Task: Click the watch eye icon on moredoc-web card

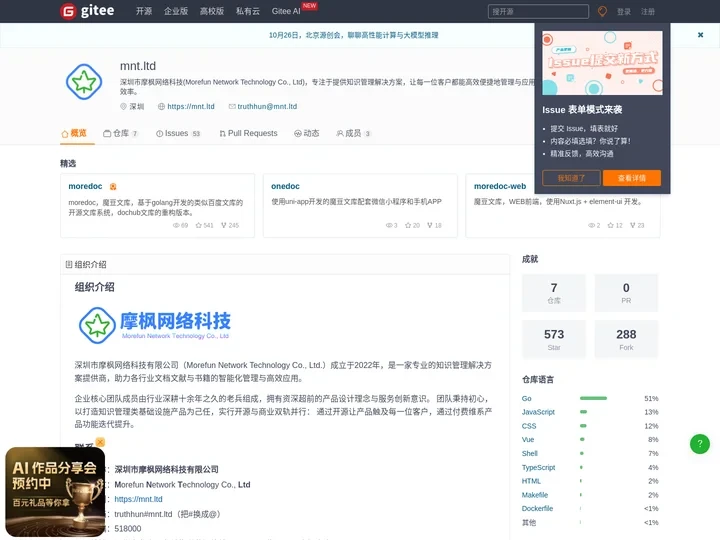Action: [x=591, y=225]
